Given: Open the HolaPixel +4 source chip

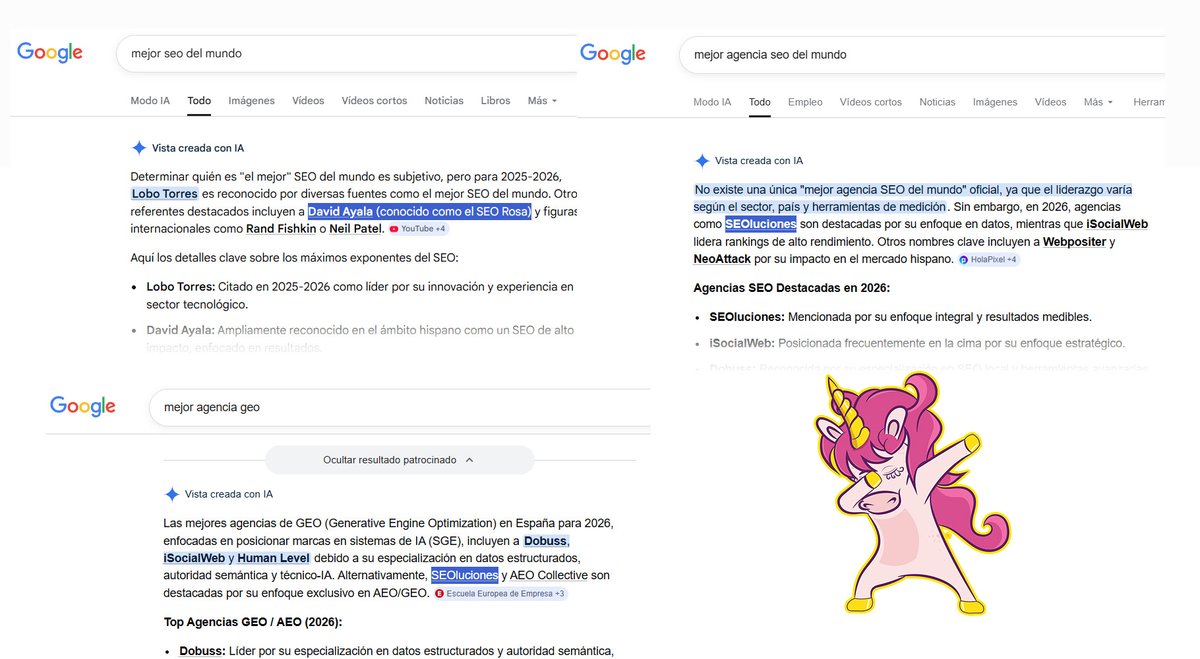Looking at the screenshot, I should click(988, 260).
